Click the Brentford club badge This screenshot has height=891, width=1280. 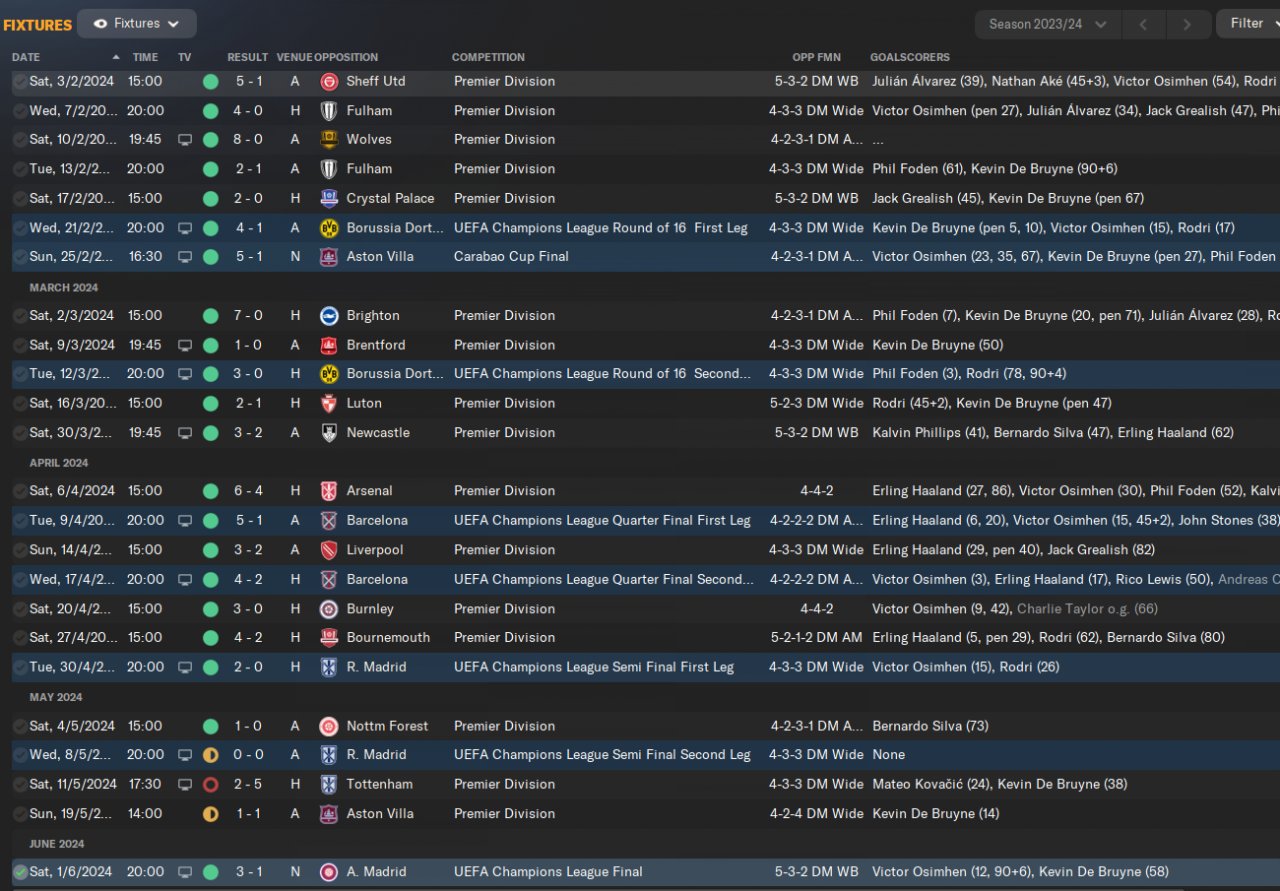[329, 345]
